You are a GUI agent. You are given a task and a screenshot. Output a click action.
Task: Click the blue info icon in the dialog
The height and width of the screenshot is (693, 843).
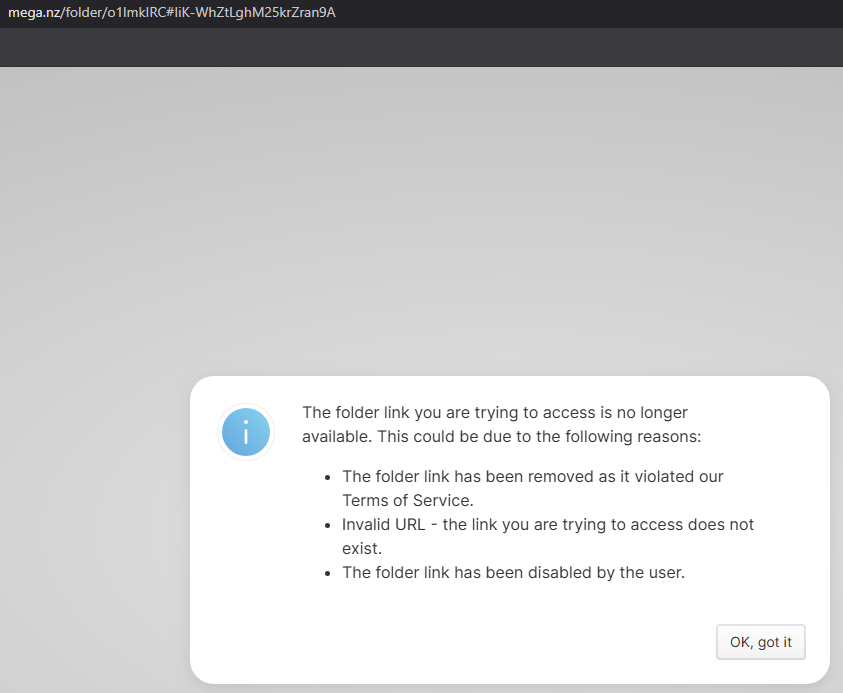coord(246,432)
